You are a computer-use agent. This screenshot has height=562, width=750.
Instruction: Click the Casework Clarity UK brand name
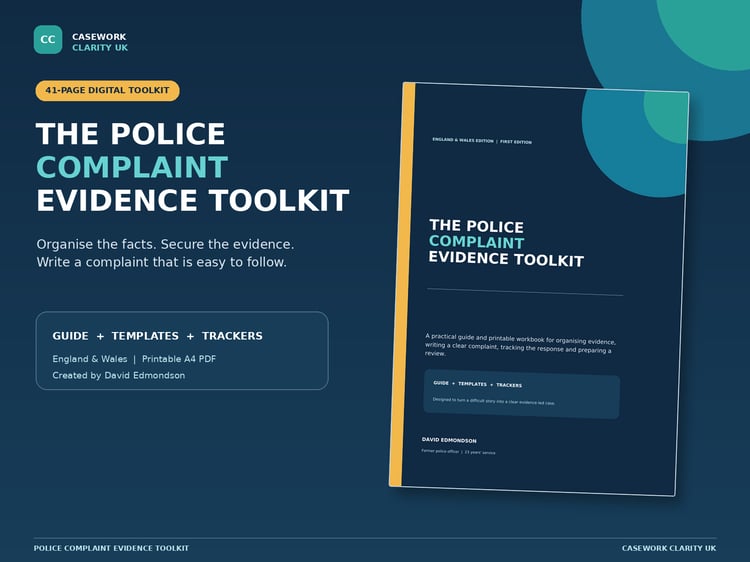99,42
